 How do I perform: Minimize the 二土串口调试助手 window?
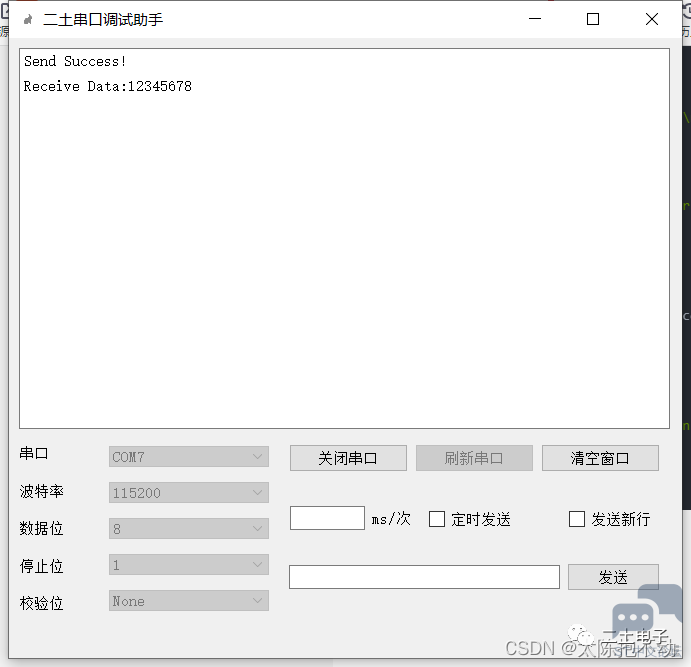[x=535, y=19]
